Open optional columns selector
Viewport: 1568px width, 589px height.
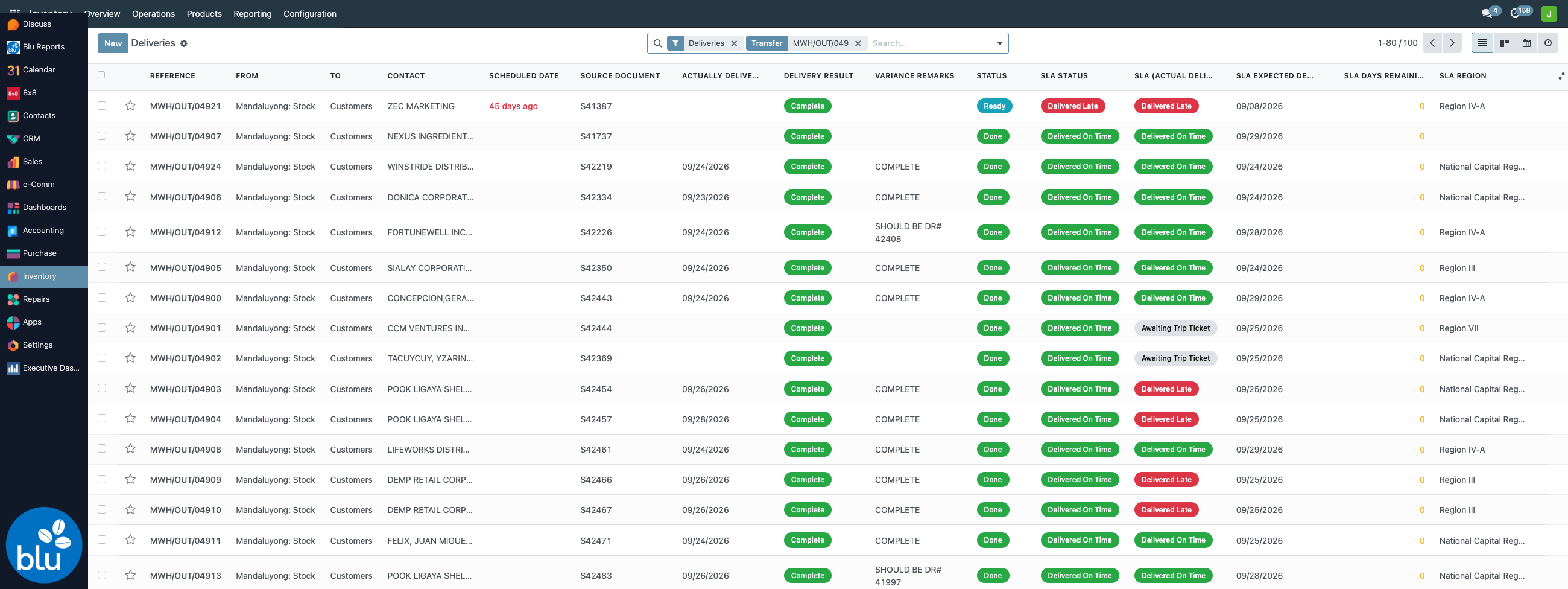click(1561, 76)
